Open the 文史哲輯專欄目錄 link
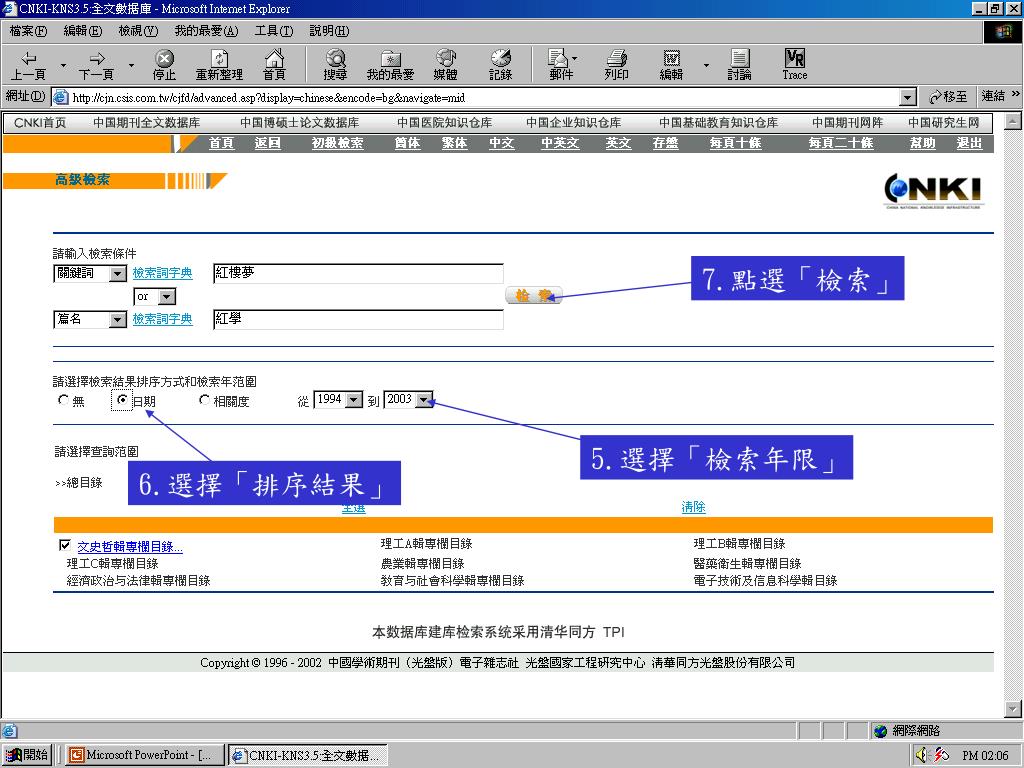 pos(130,547)
